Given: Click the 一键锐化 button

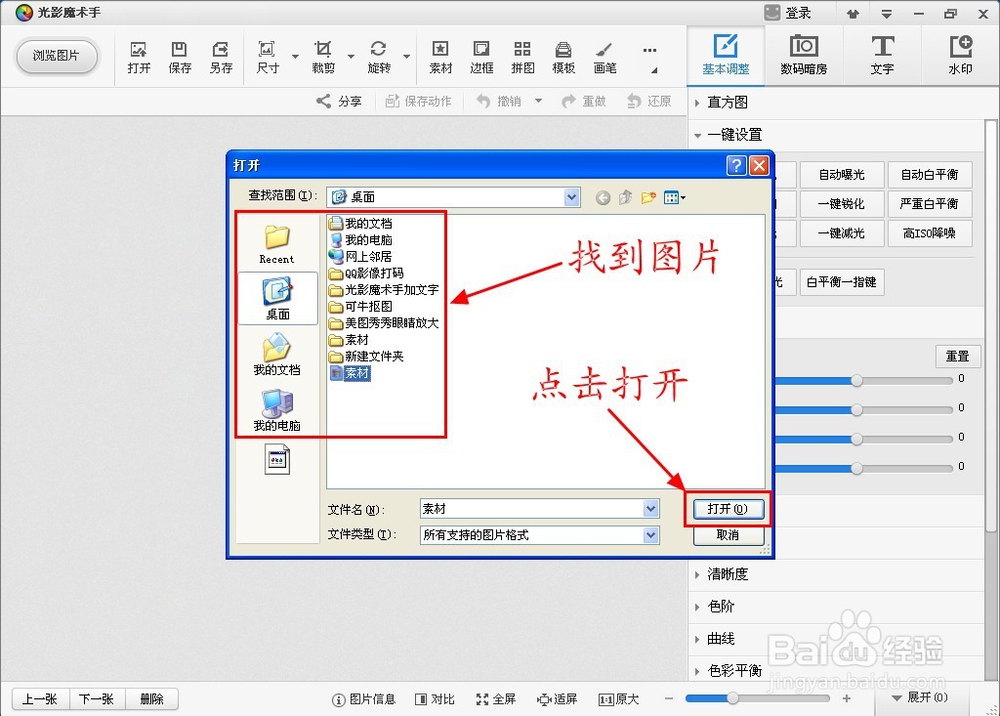Looking at the screenshot, I should tap(841, 204).
